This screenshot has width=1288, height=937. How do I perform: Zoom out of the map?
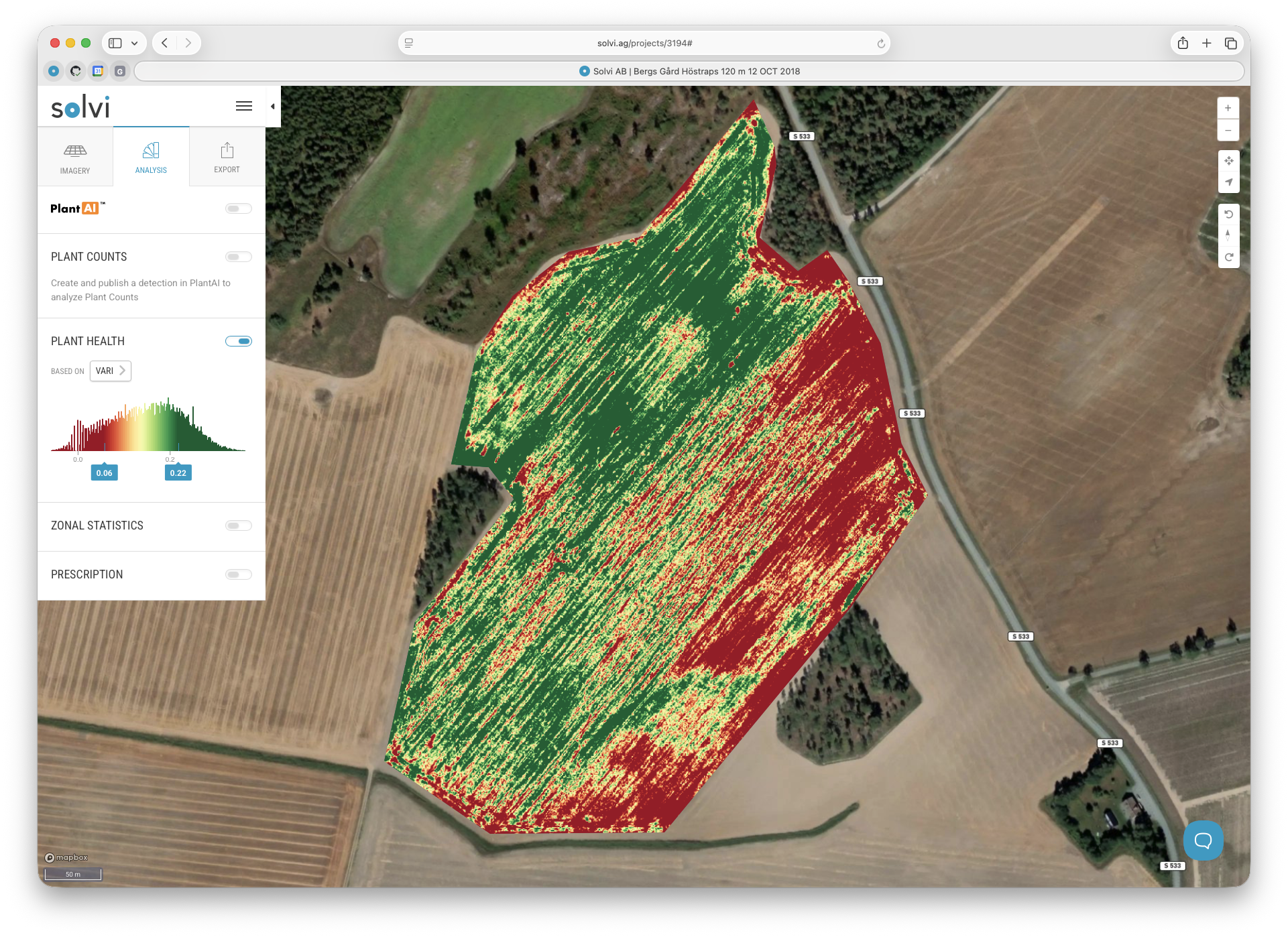pyautogui.click(x=1228, y=130)
